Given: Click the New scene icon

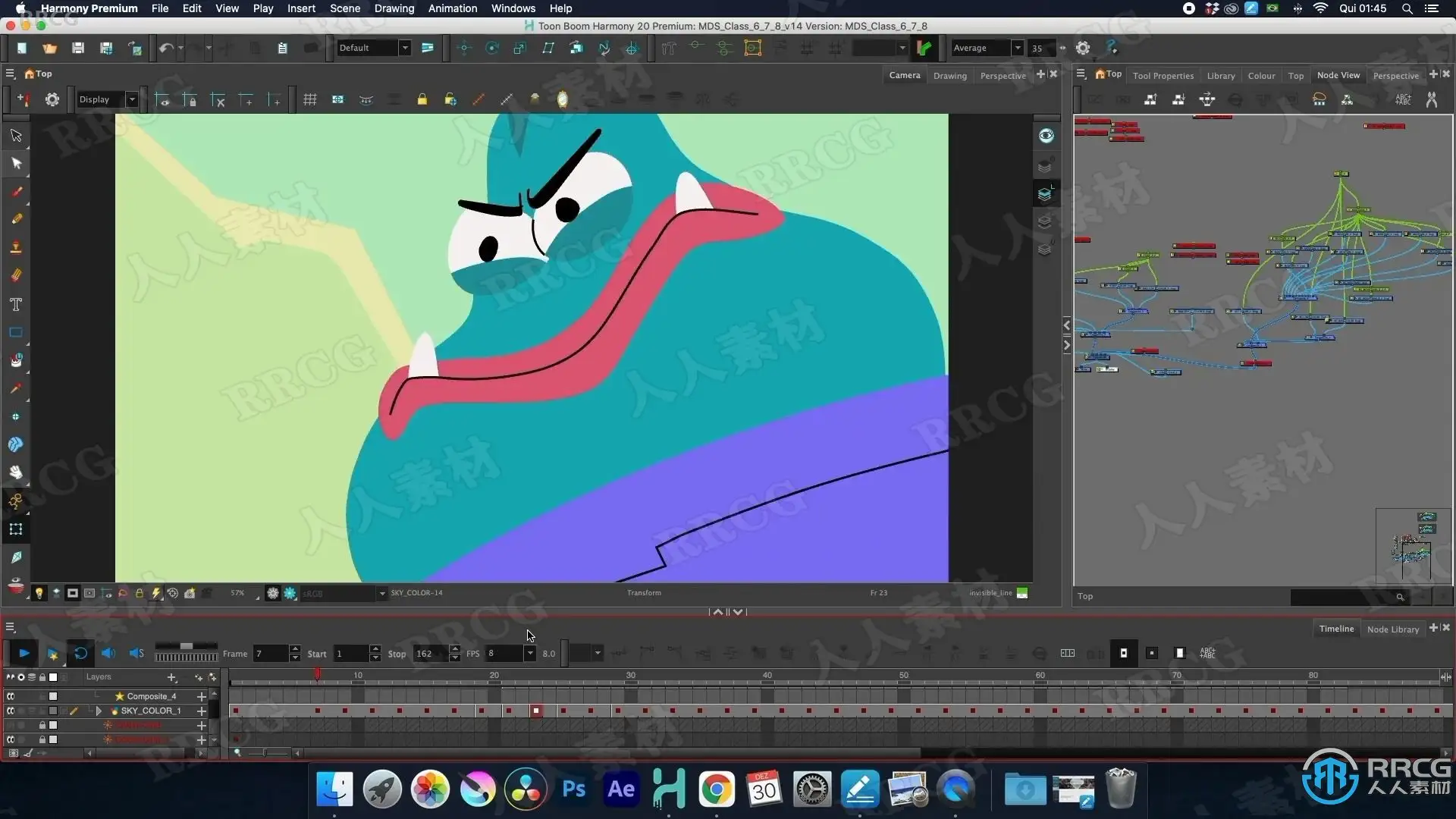Looking at the screenshot, I should click(22, 49).
